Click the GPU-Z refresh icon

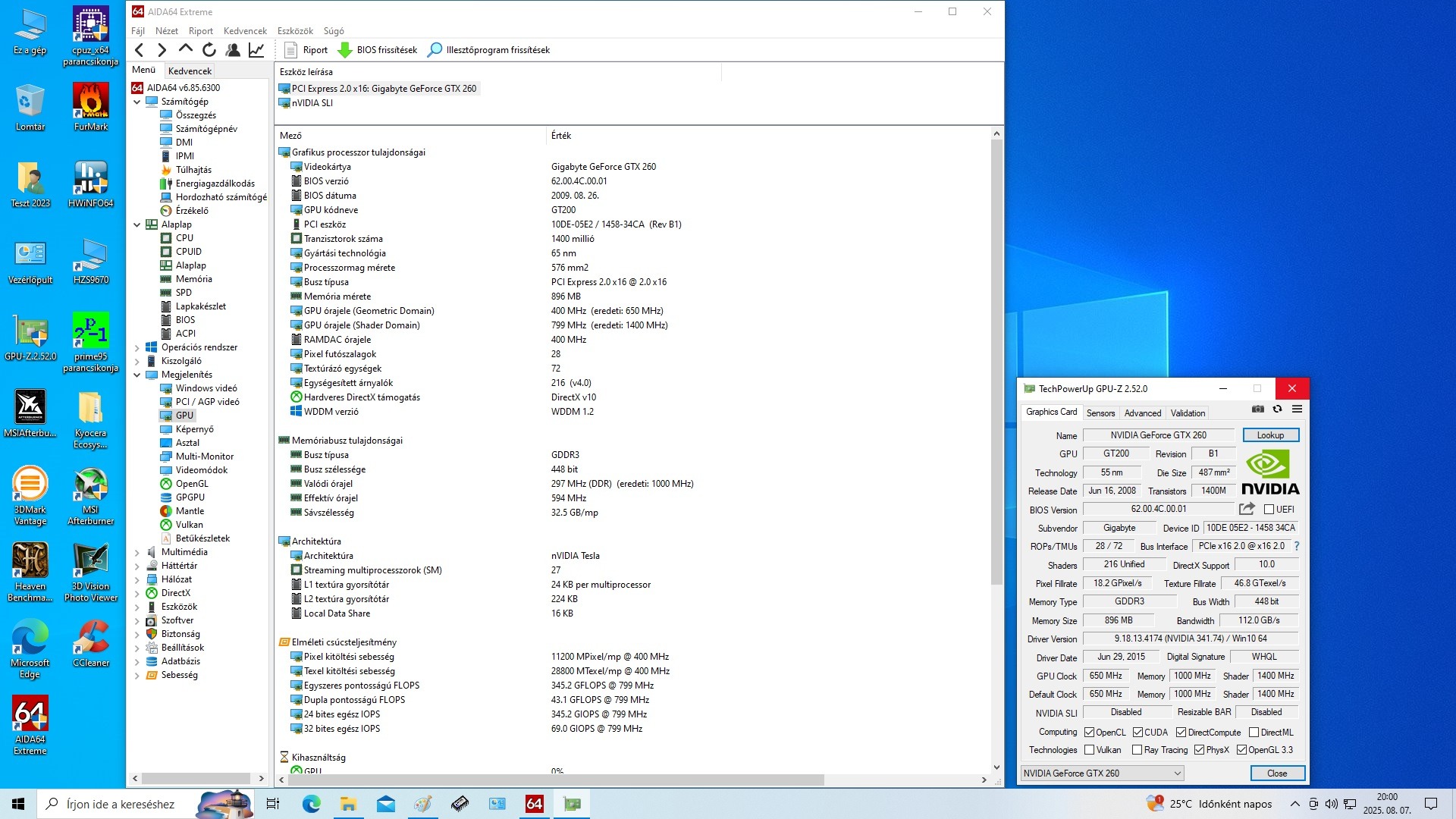point(1278,409)
